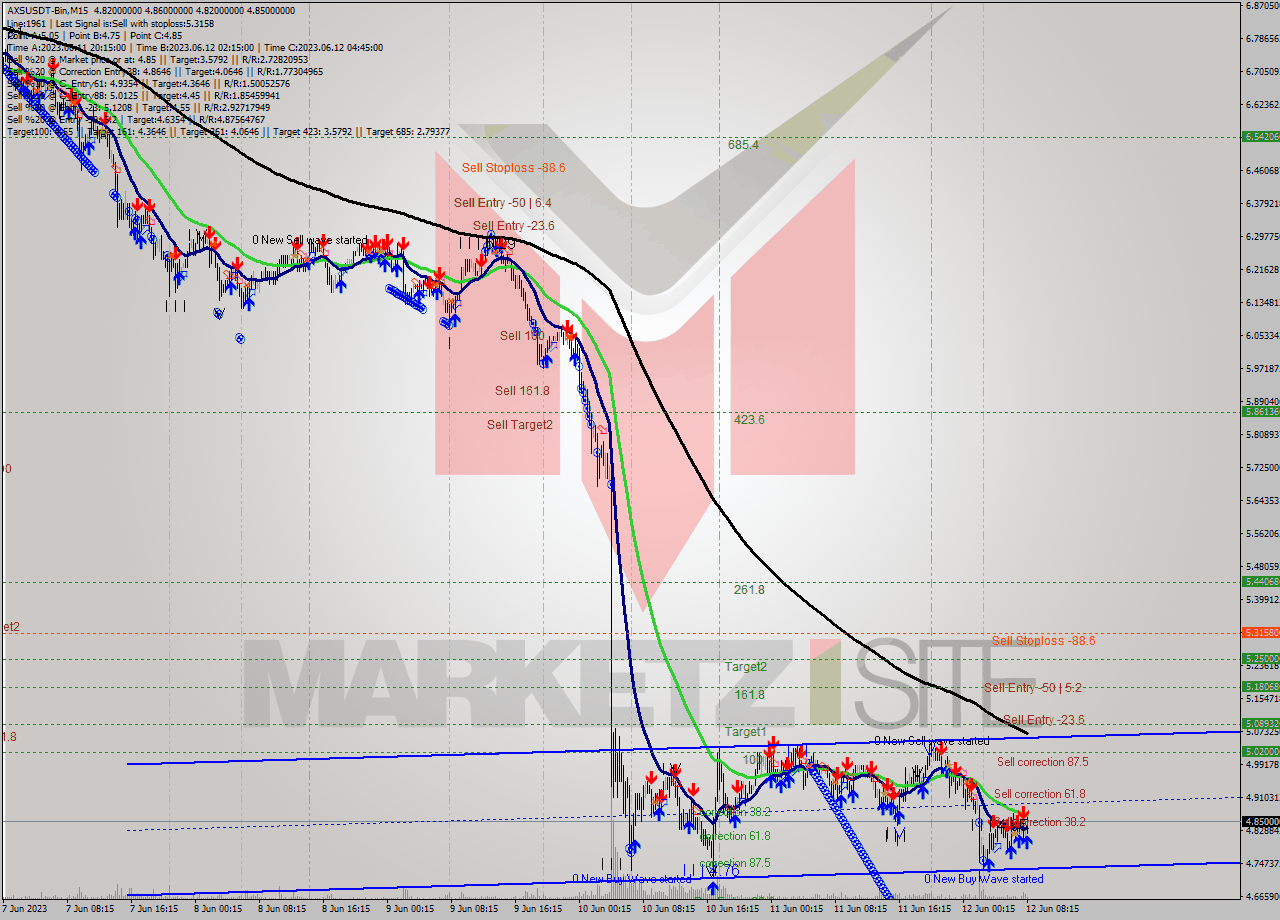Click orange 'Sell Stoploss -88.6' near 5.3158
Screen dimensions: 1280x920
click(x=1044, y=640)
